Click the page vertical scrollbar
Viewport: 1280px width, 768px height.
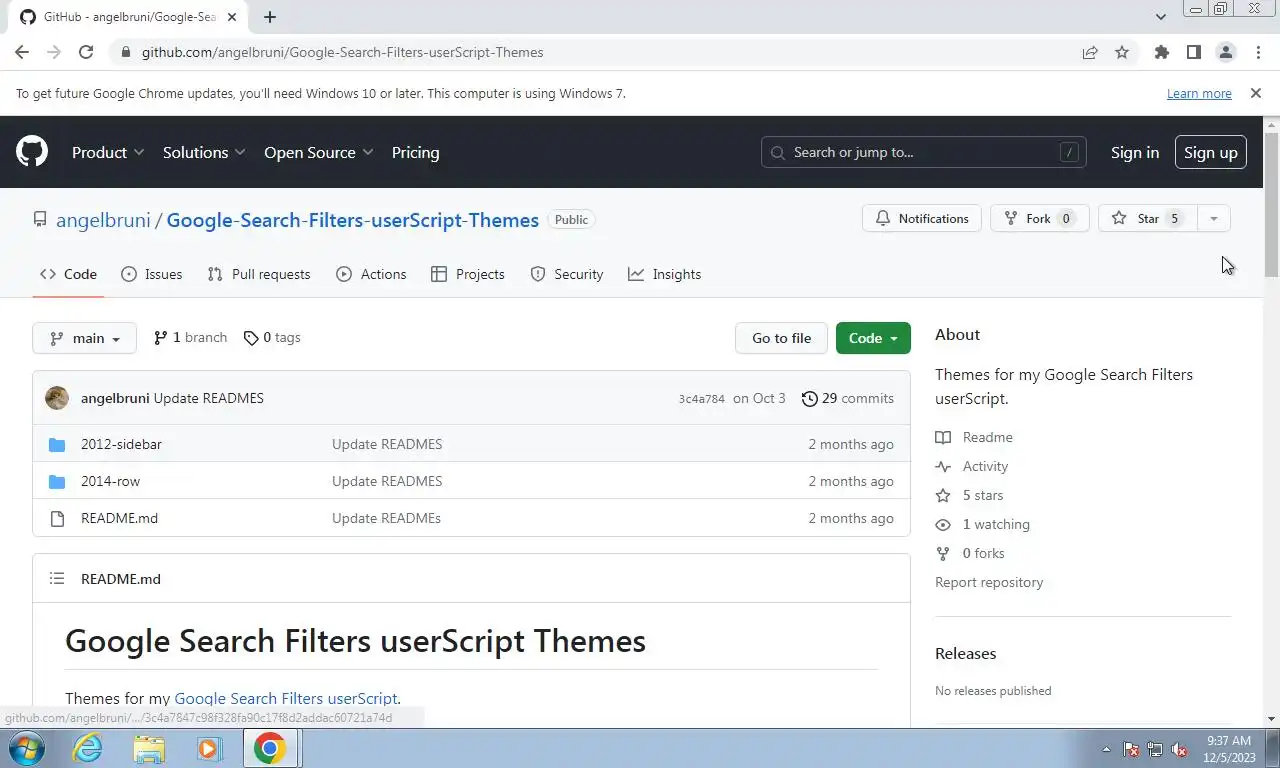pos(1271,205)
